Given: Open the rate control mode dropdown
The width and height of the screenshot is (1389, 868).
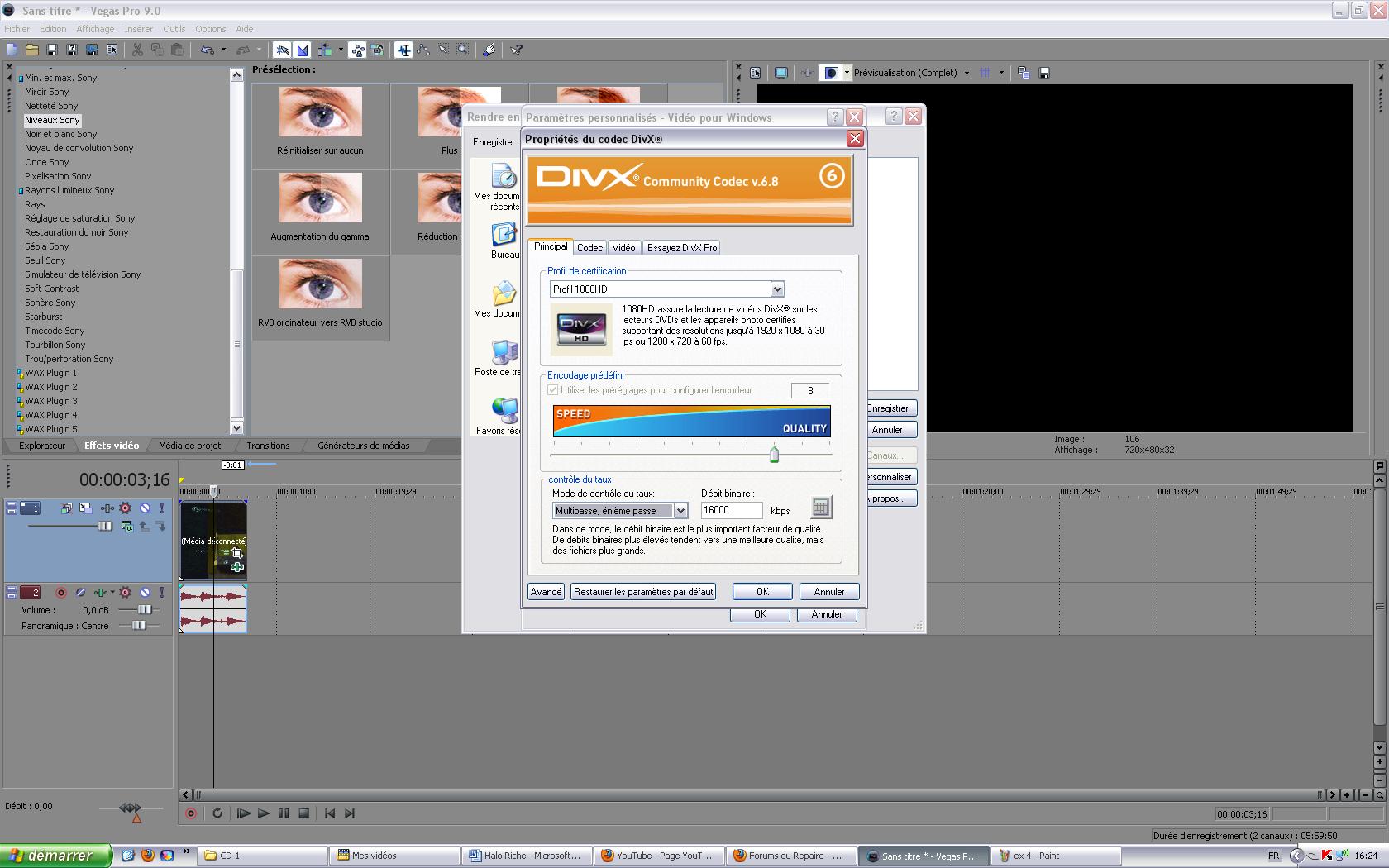Looking at the screenshot, I should point(680,511).
